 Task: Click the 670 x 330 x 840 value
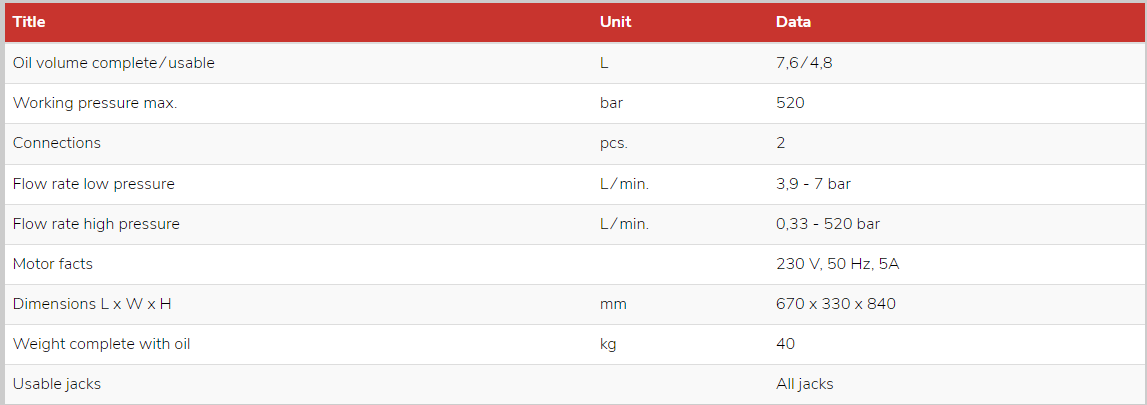835,304
